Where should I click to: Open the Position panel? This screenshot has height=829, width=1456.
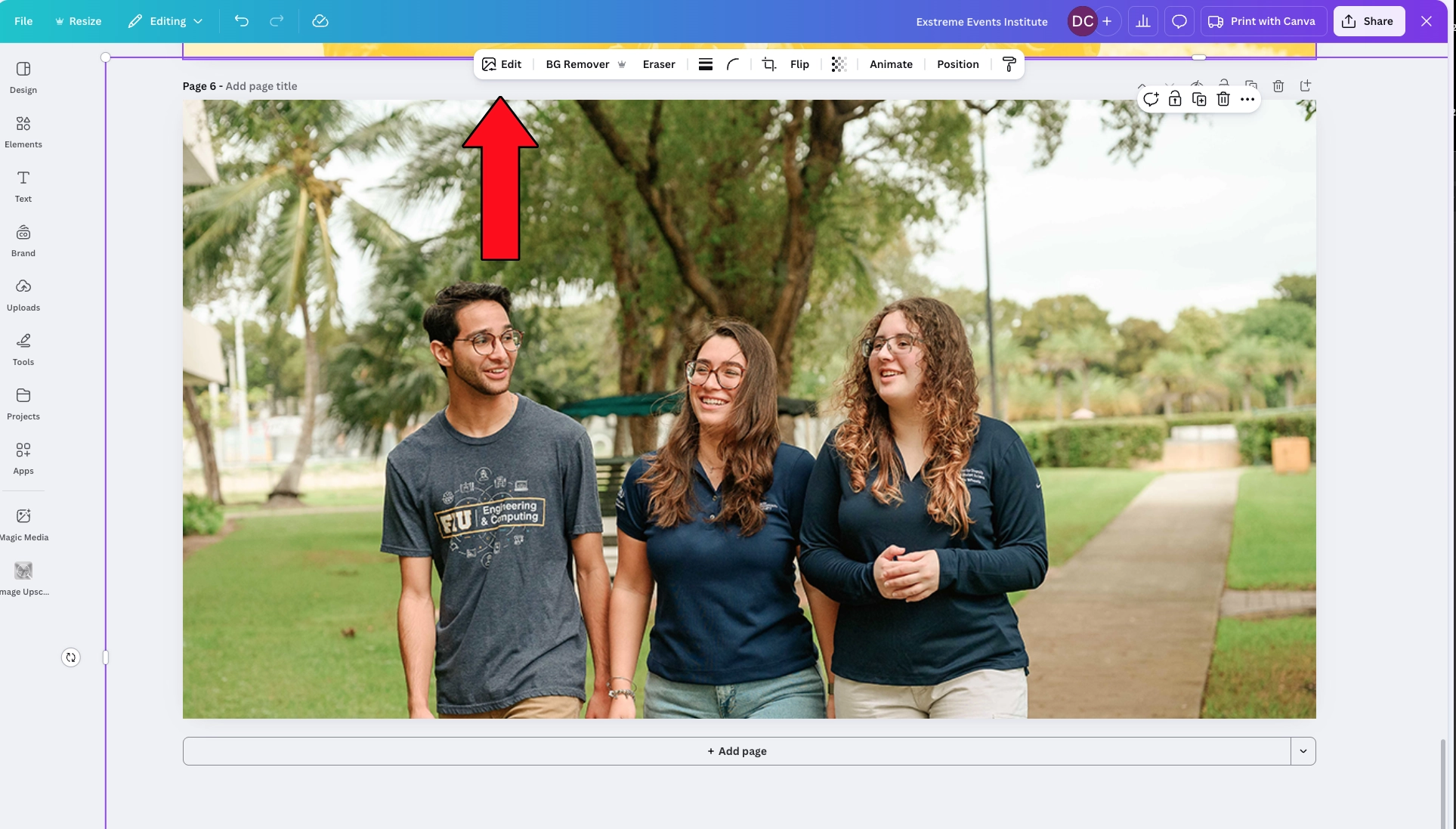tap(957, 64)
